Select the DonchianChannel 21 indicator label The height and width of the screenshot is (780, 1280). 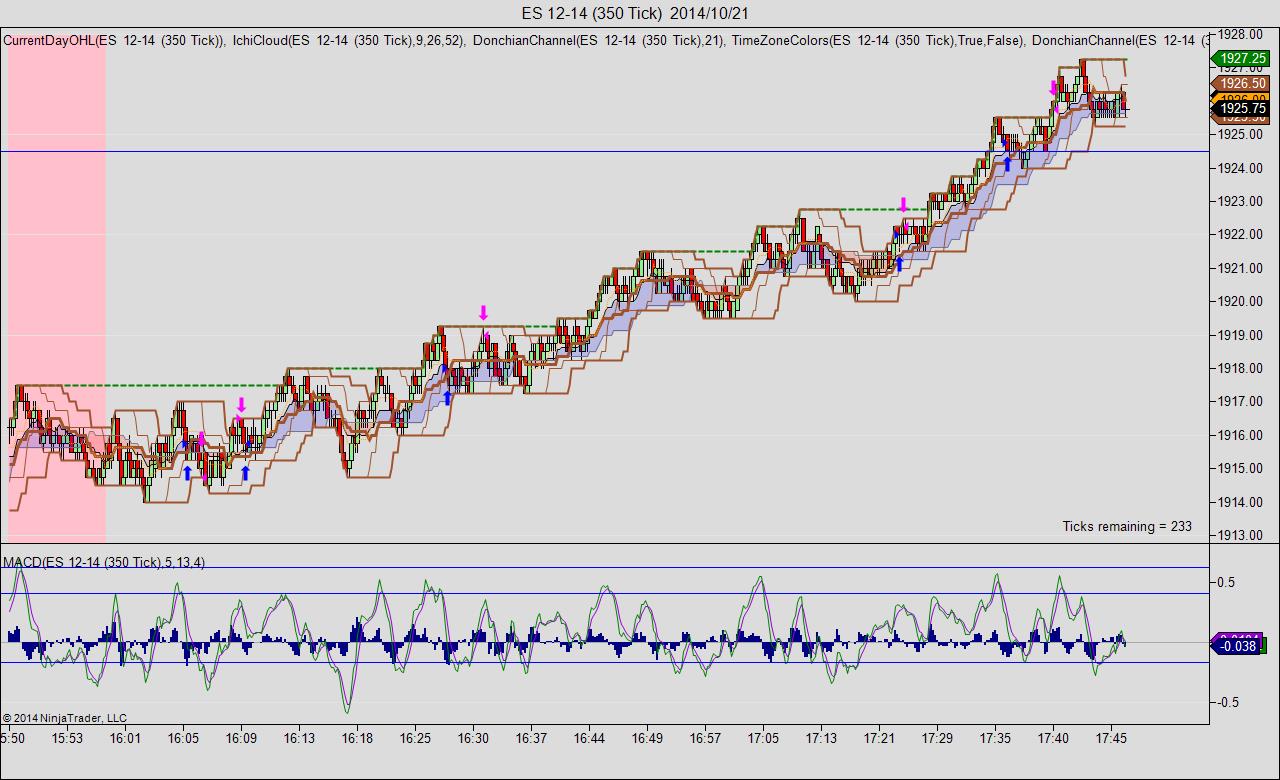pyautogui.click(x=598, y=40)
